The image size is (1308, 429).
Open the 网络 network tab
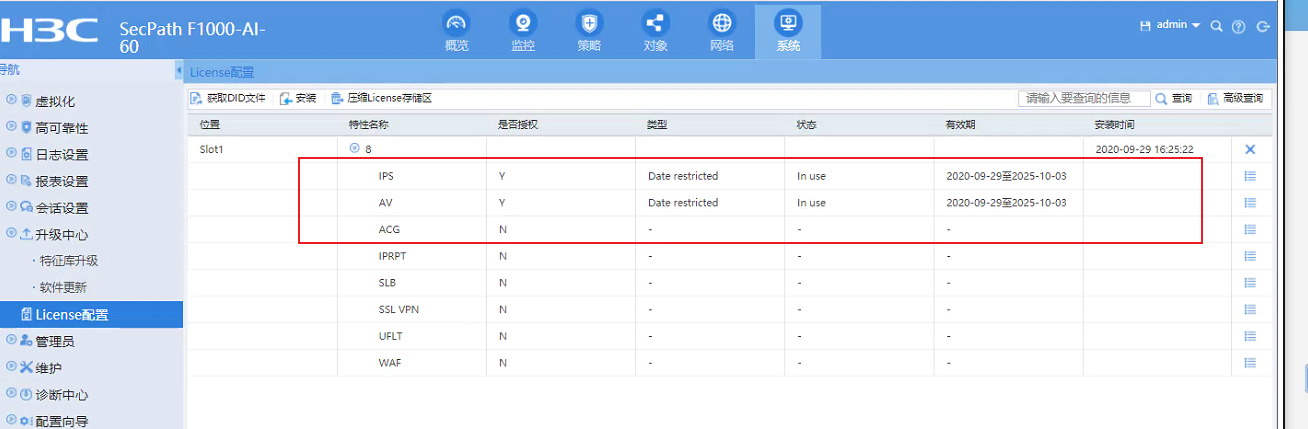[721, 32]
